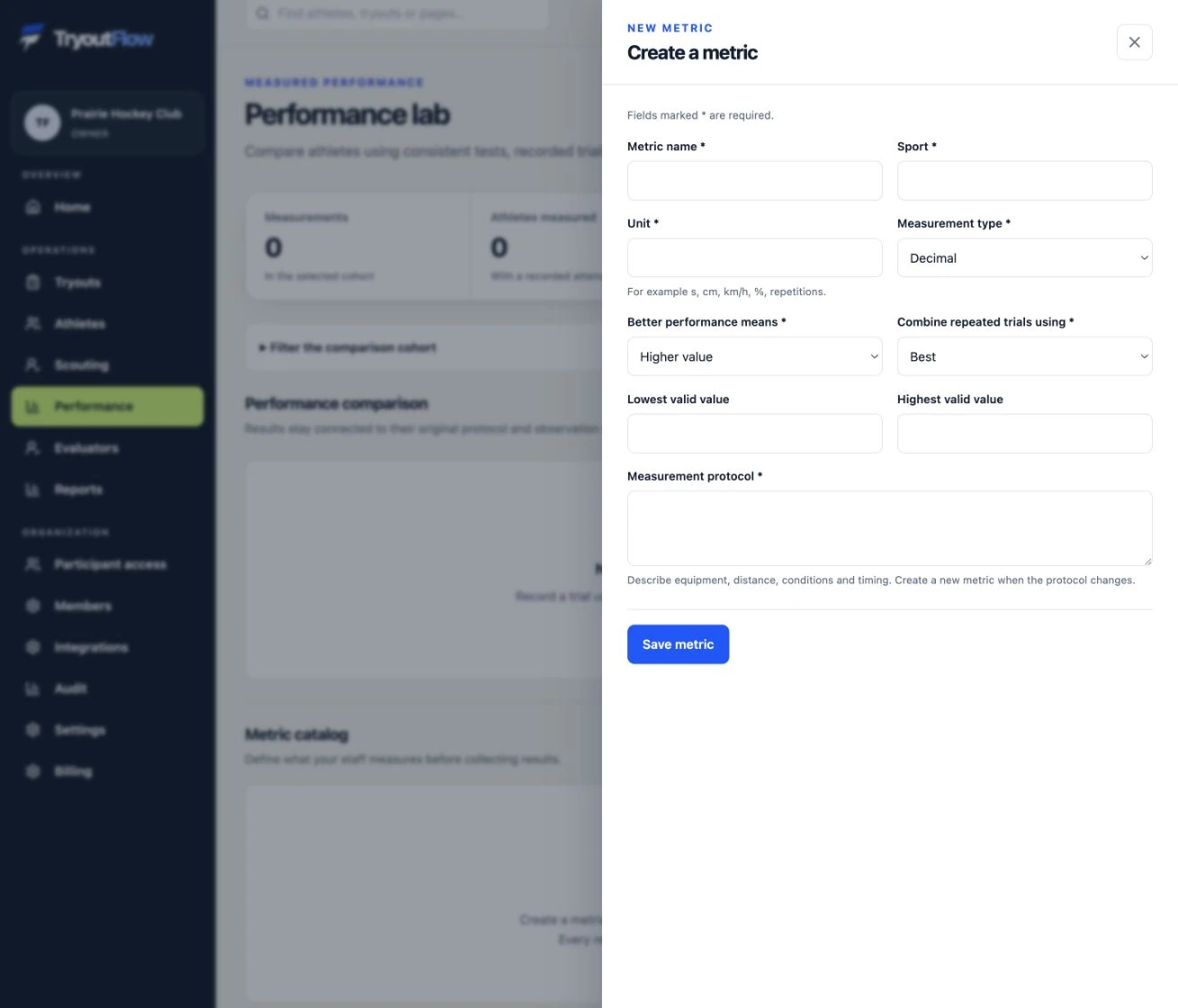1178x1008 pixels.
Task: Click the "Performance lab" page heading
Action: 347,114
